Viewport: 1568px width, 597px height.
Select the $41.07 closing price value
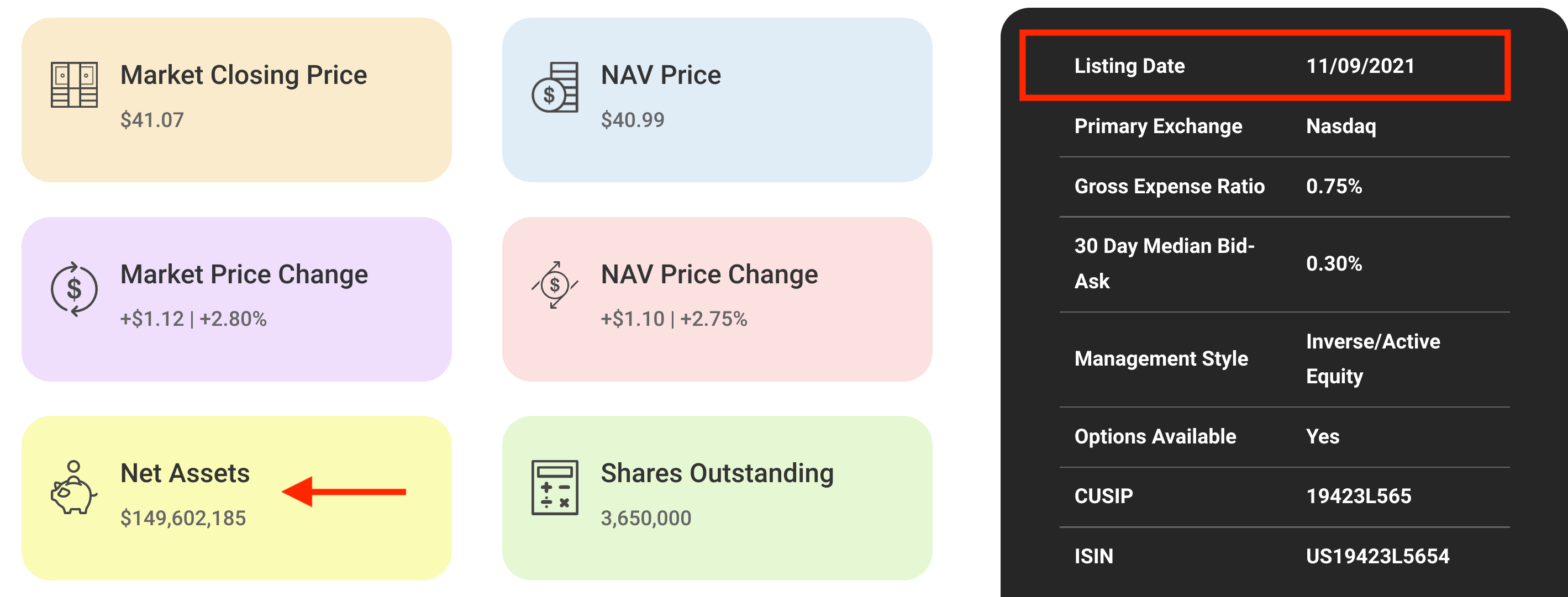[152, 120]
